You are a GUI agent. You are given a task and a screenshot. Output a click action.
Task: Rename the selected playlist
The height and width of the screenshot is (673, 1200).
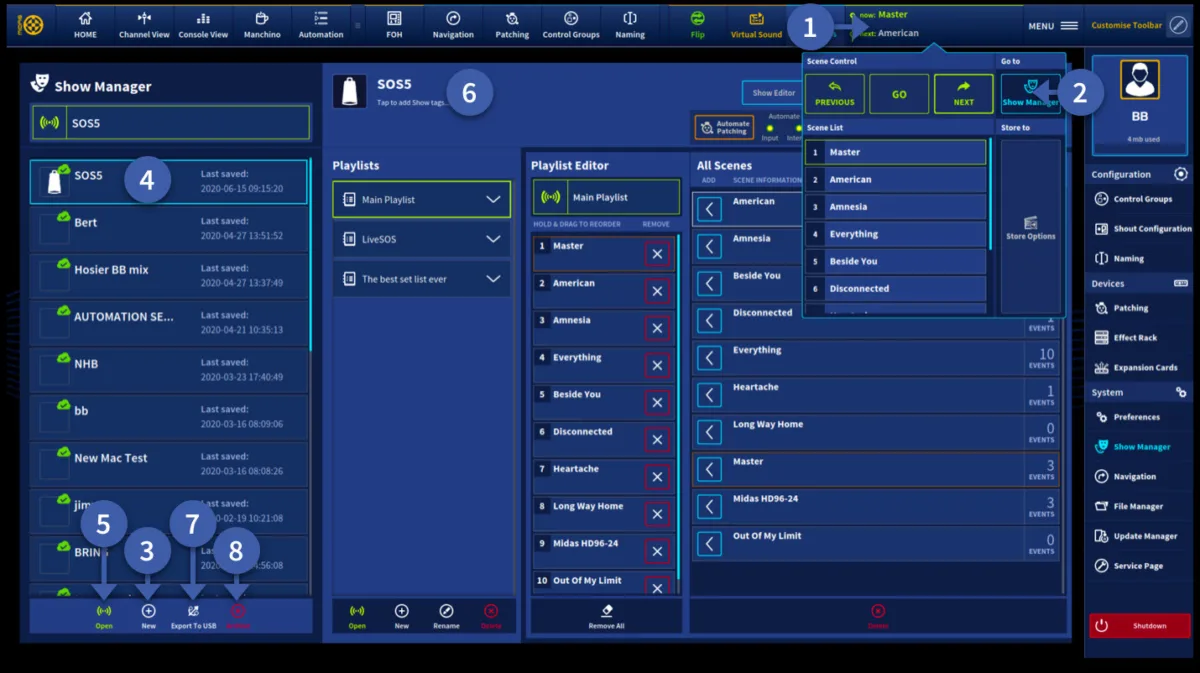tap(446, 616)
